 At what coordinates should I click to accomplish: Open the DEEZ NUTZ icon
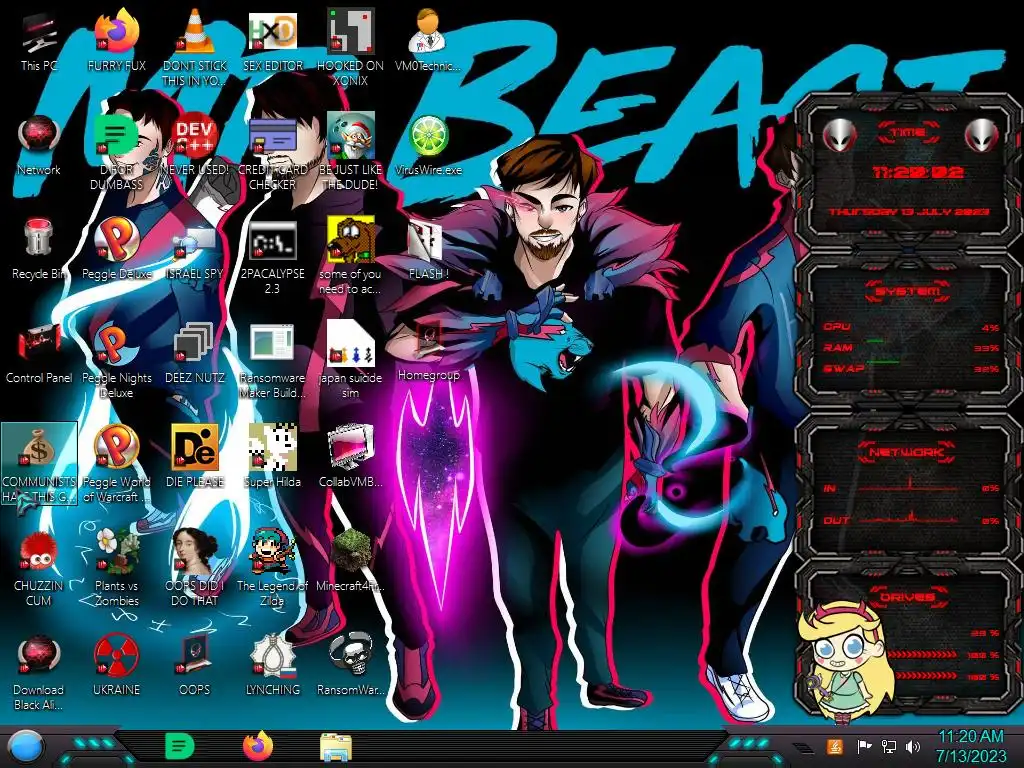[195, 354]
